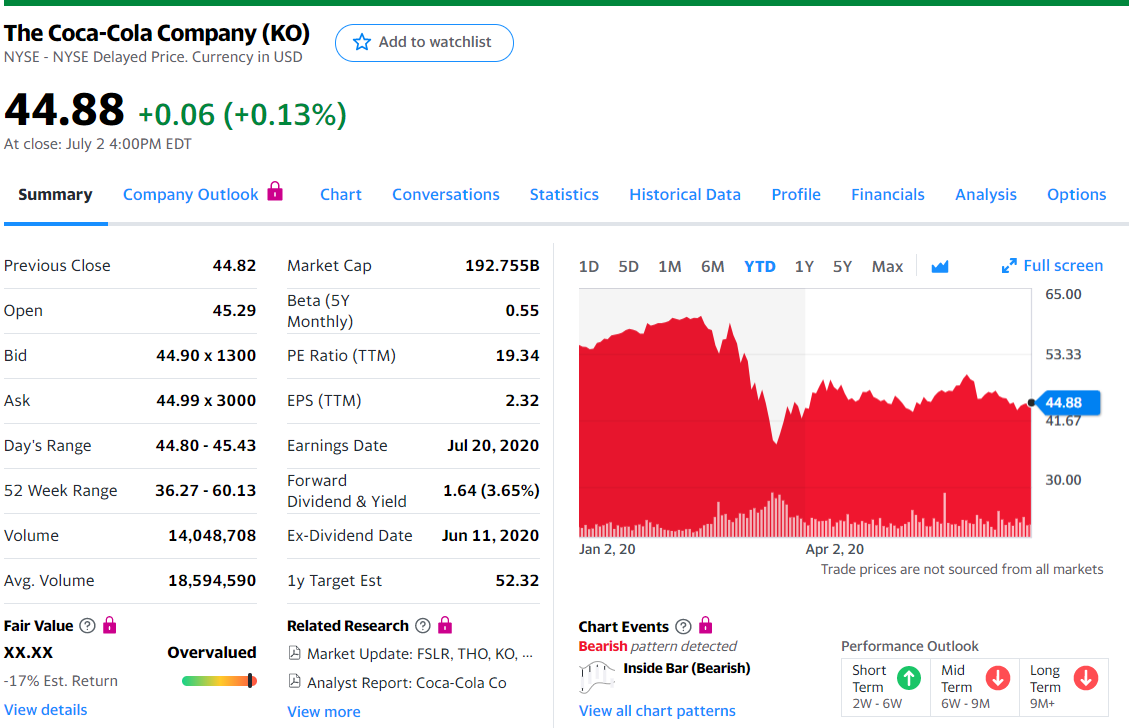Click the PE Ratio value 19.34

point(517,356)
